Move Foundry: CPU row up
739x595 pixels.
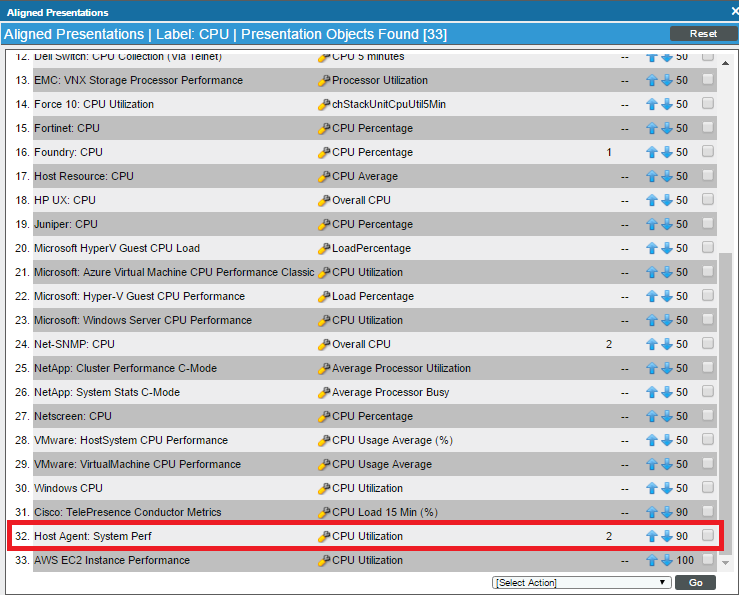coord(651,152)
